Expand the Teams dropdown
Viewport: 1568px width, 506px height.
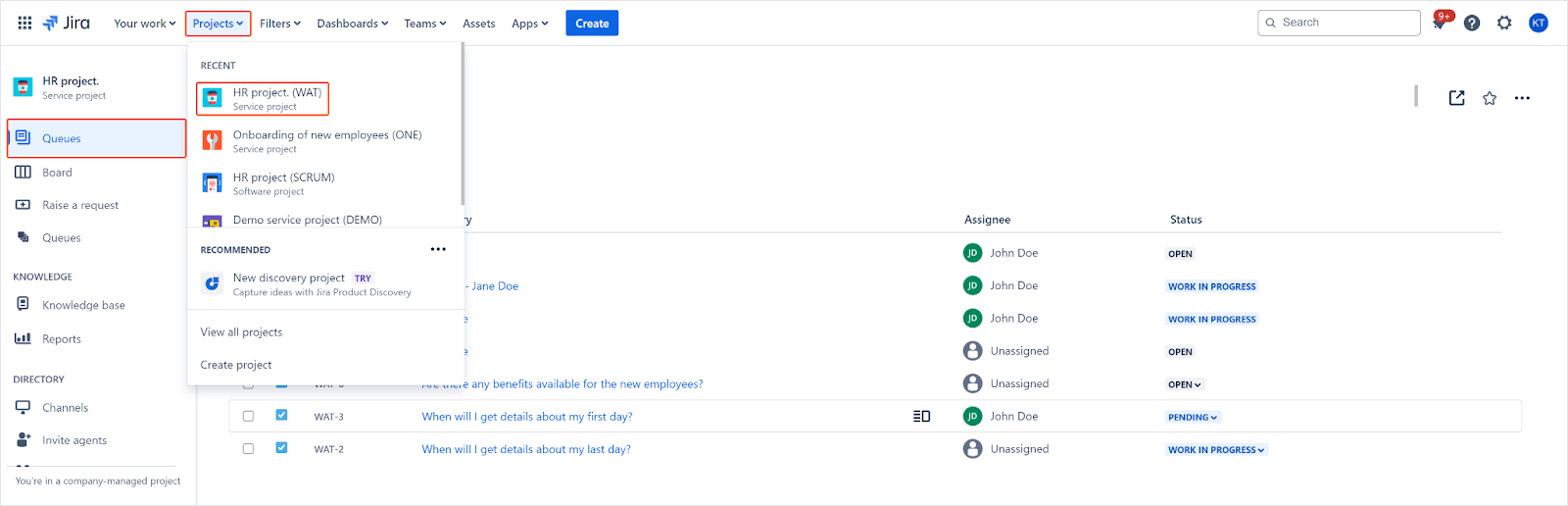(425, 24)
